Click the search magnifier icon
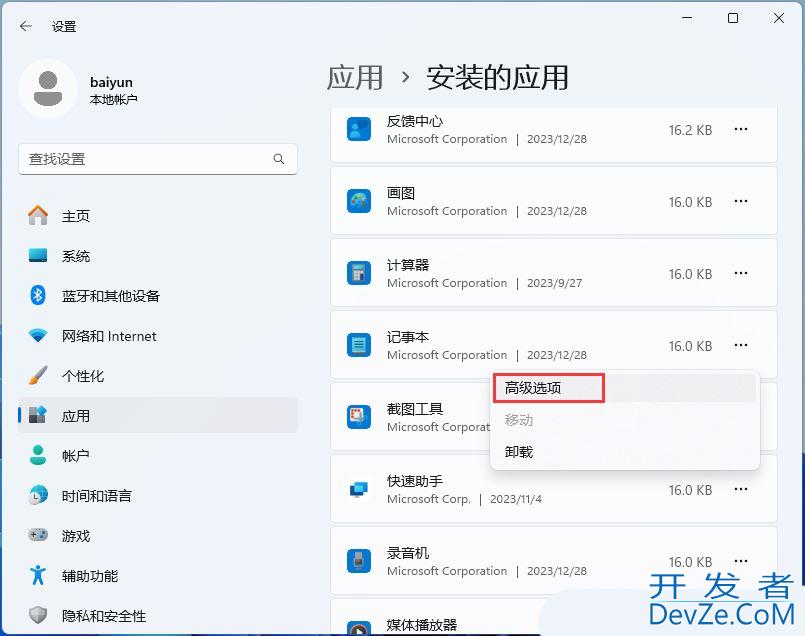 tap(279, 159)
